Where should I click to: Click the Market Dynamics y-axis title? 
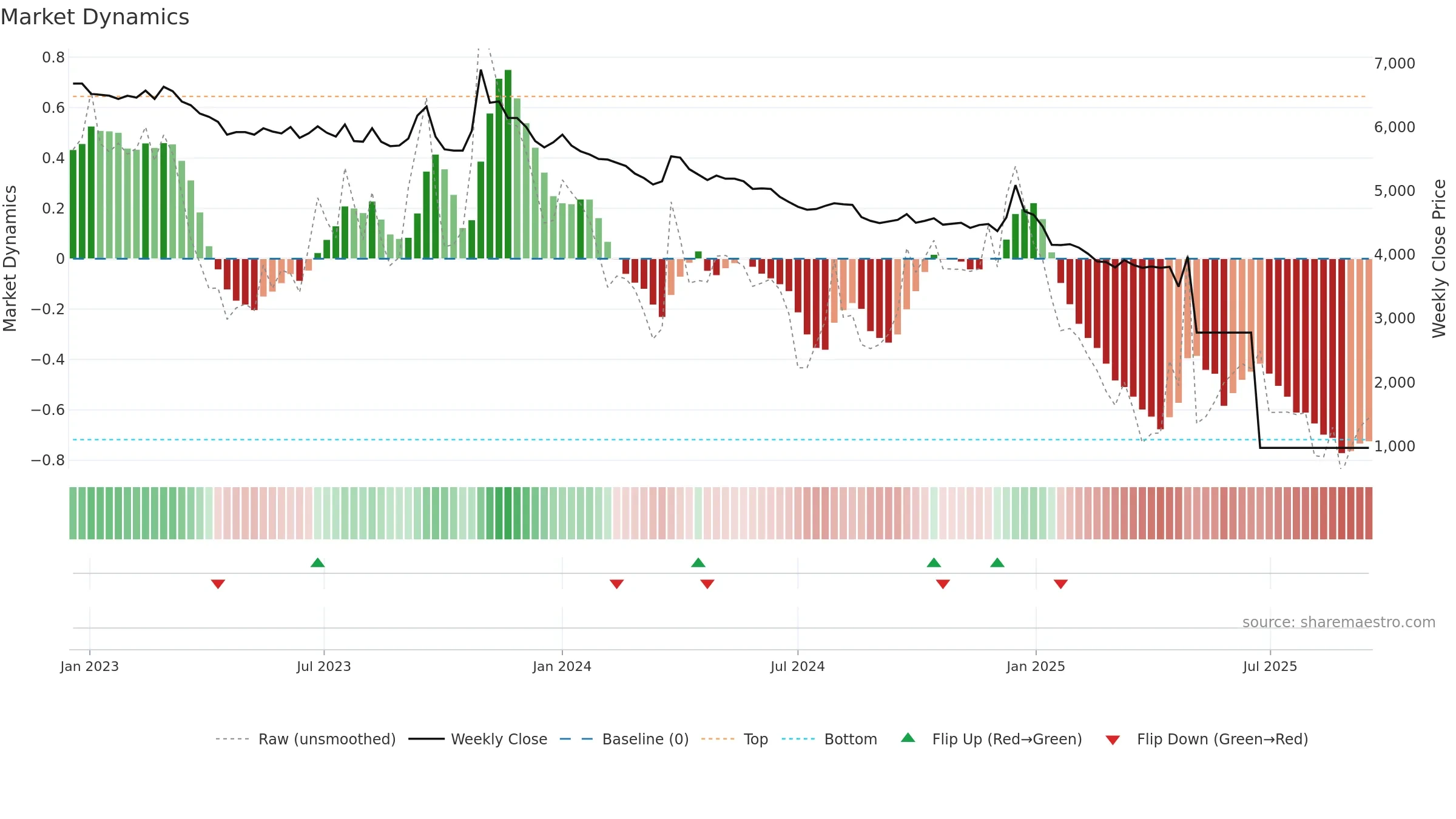click(x=10, y=258)
